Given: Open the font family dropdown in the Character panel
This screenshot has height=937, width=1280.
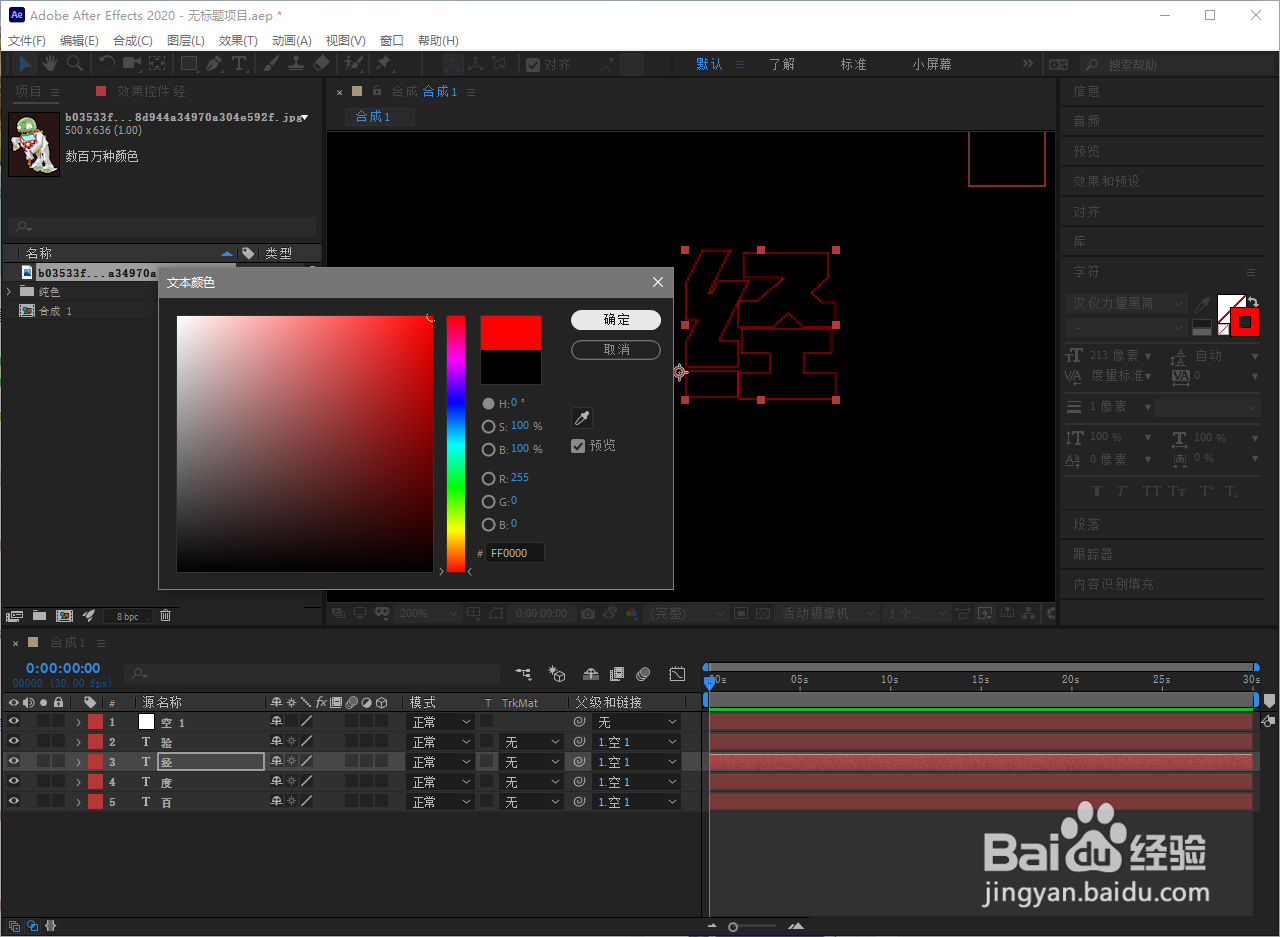Looking at the screenshot, I should pos(1126,303).
